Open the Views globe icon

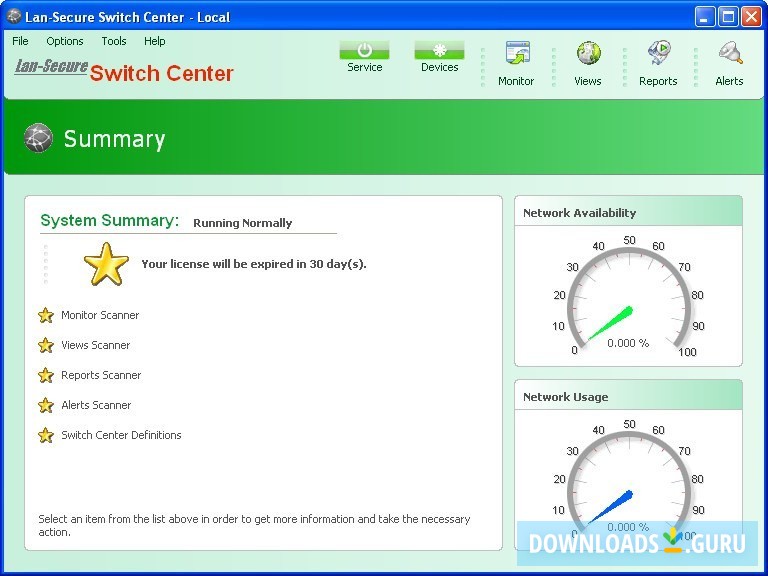[588, 53]
